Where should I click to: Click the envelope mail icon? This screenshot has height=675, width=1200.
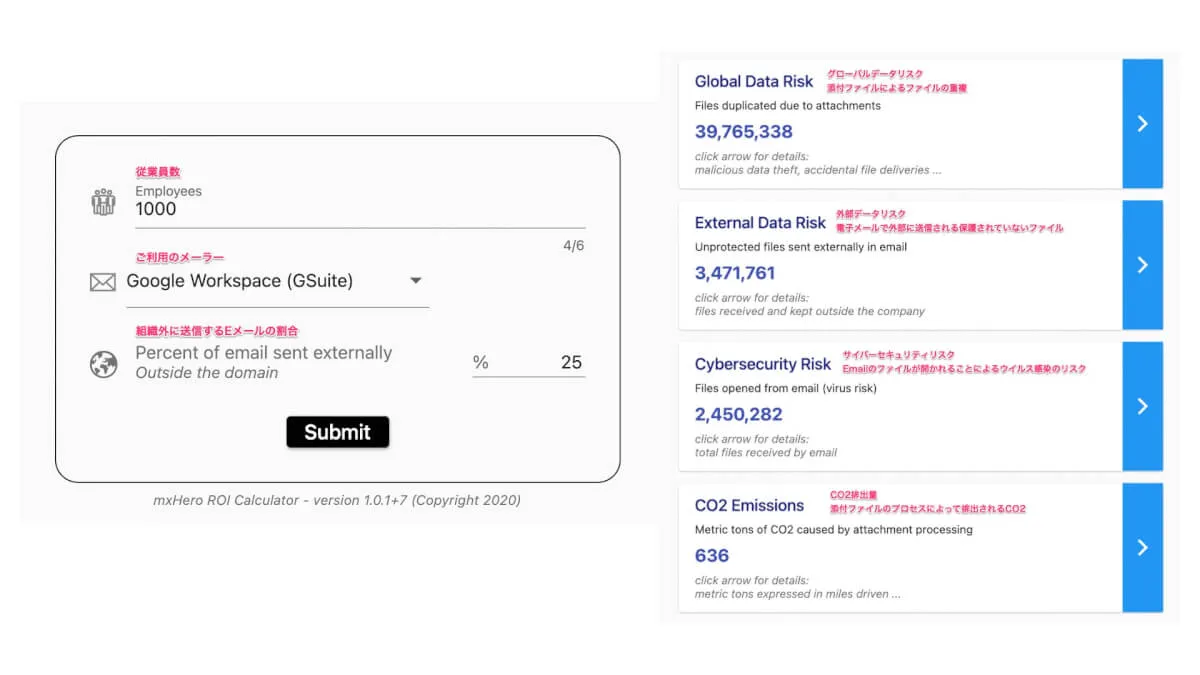click(x=103, y=282)
